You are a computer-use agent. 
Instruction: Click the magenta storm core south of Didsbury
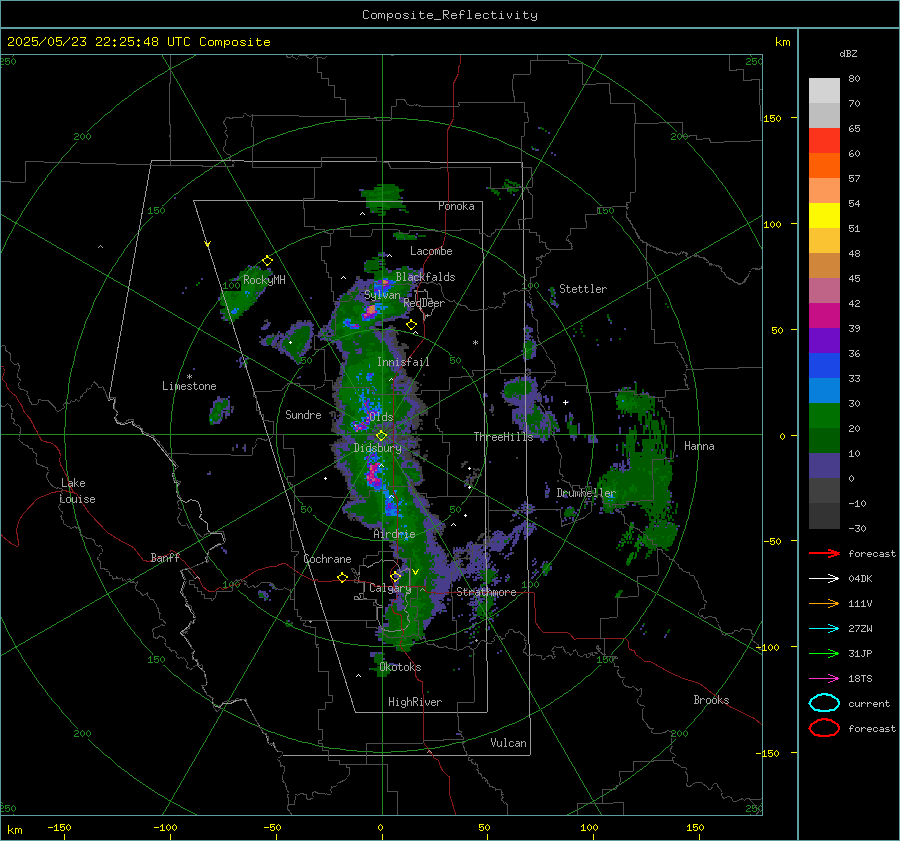tap(374, 475)
